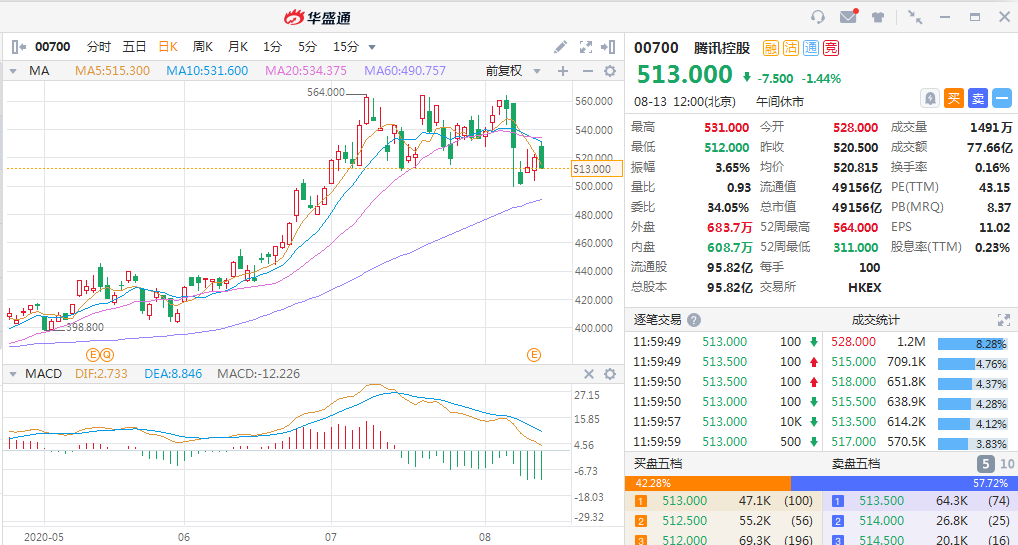
Task: Click the 513.000 current price label on axis
Action: click(597, 169)
